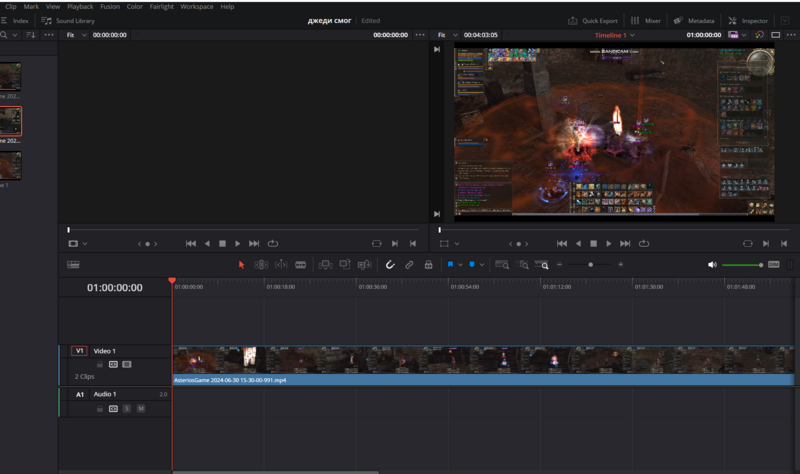Open the Mixer panel

(x=645, y=21)
